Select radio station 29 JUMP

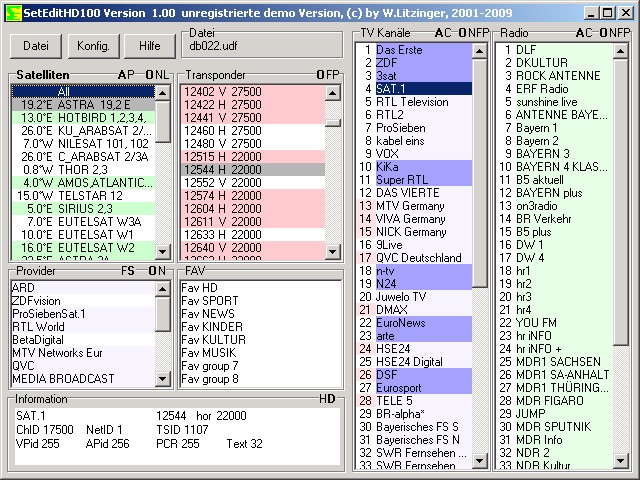(555, 414)
